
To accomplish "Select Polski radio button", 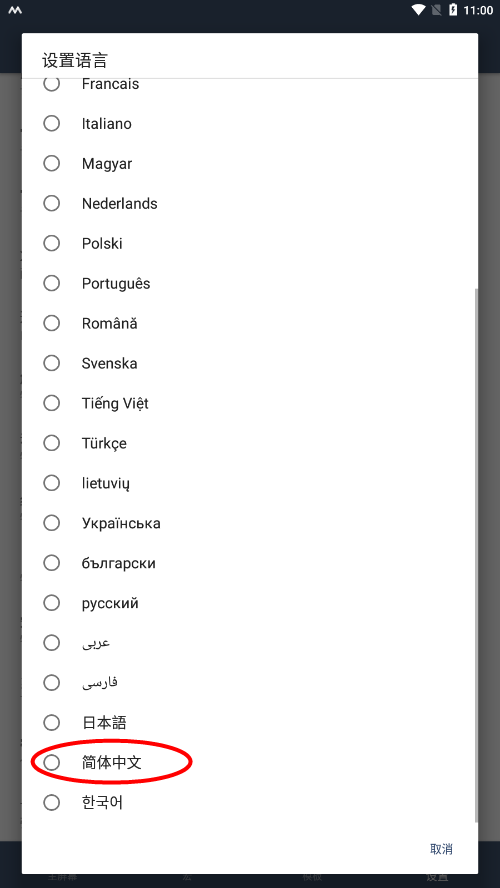I will pos(250,244).
